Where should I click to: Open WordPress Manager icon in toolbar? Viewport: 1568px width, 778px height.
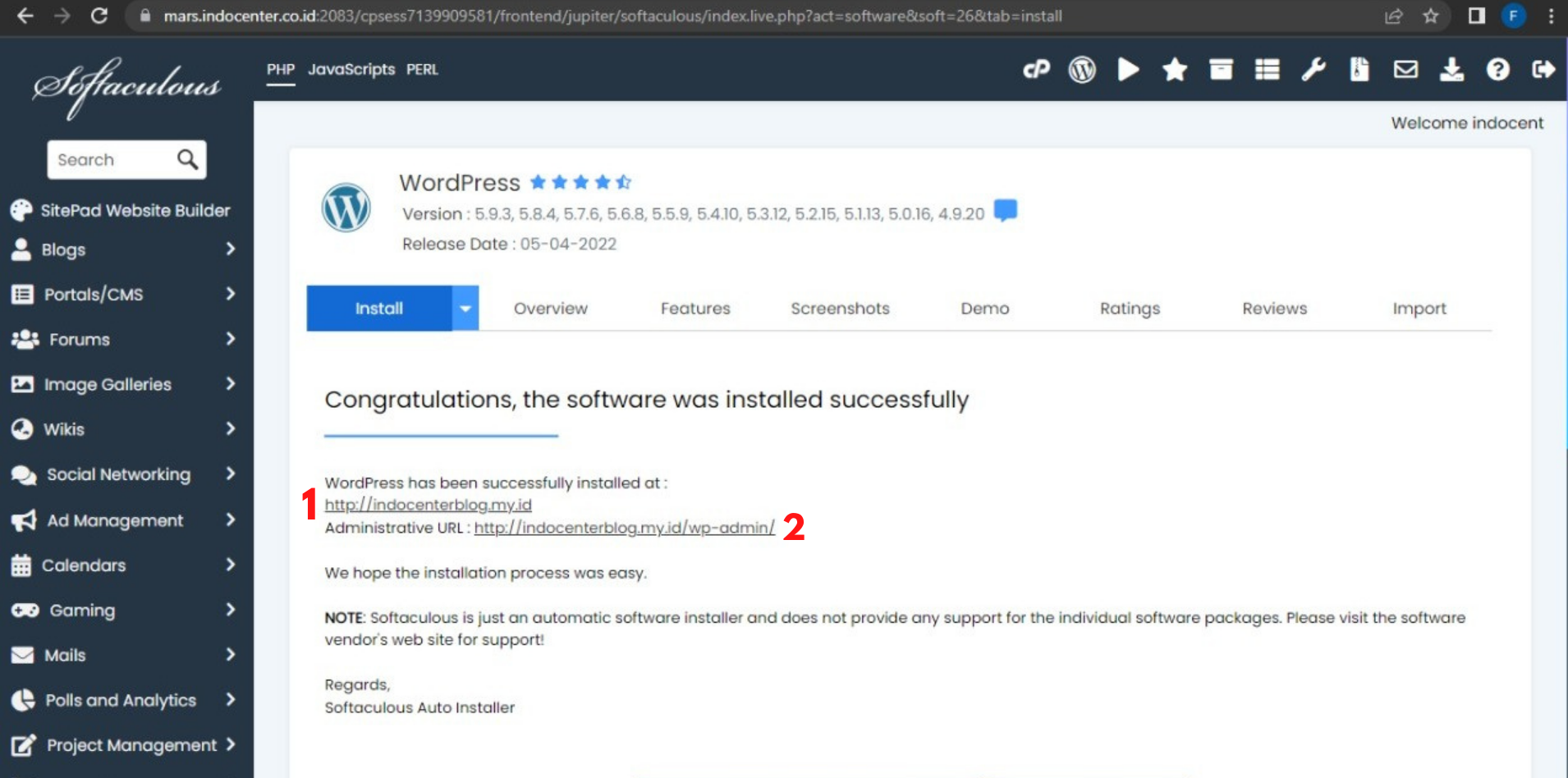click(x=1082, y=70)
